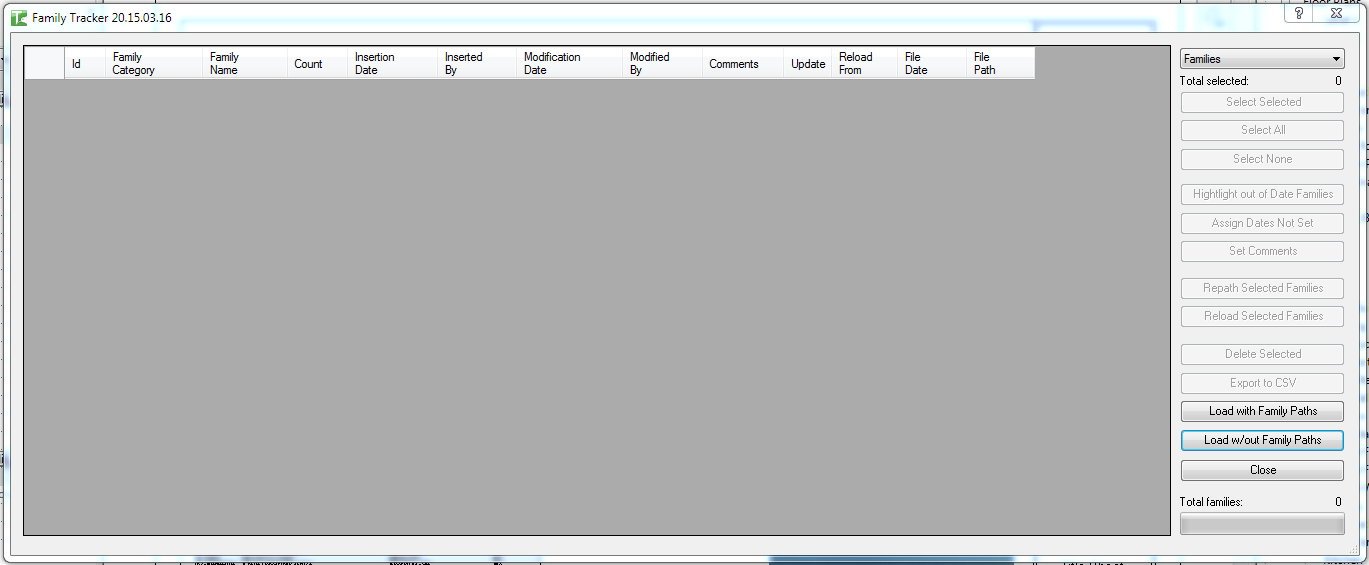Click the help question mark button
The image size is (1369, 565).
tap(1298, 13)
